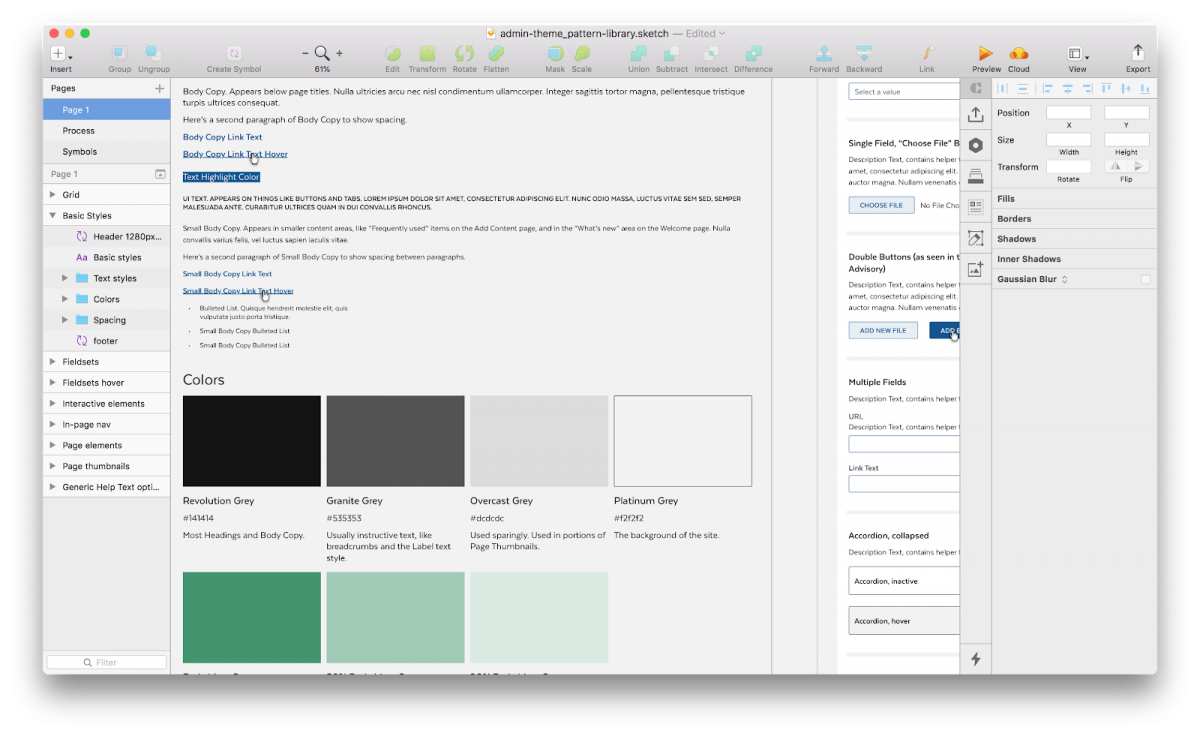Flip the selection horizontally
Screen dimensions: 1200x736
pyautogui.click(x=1115, y=166)
